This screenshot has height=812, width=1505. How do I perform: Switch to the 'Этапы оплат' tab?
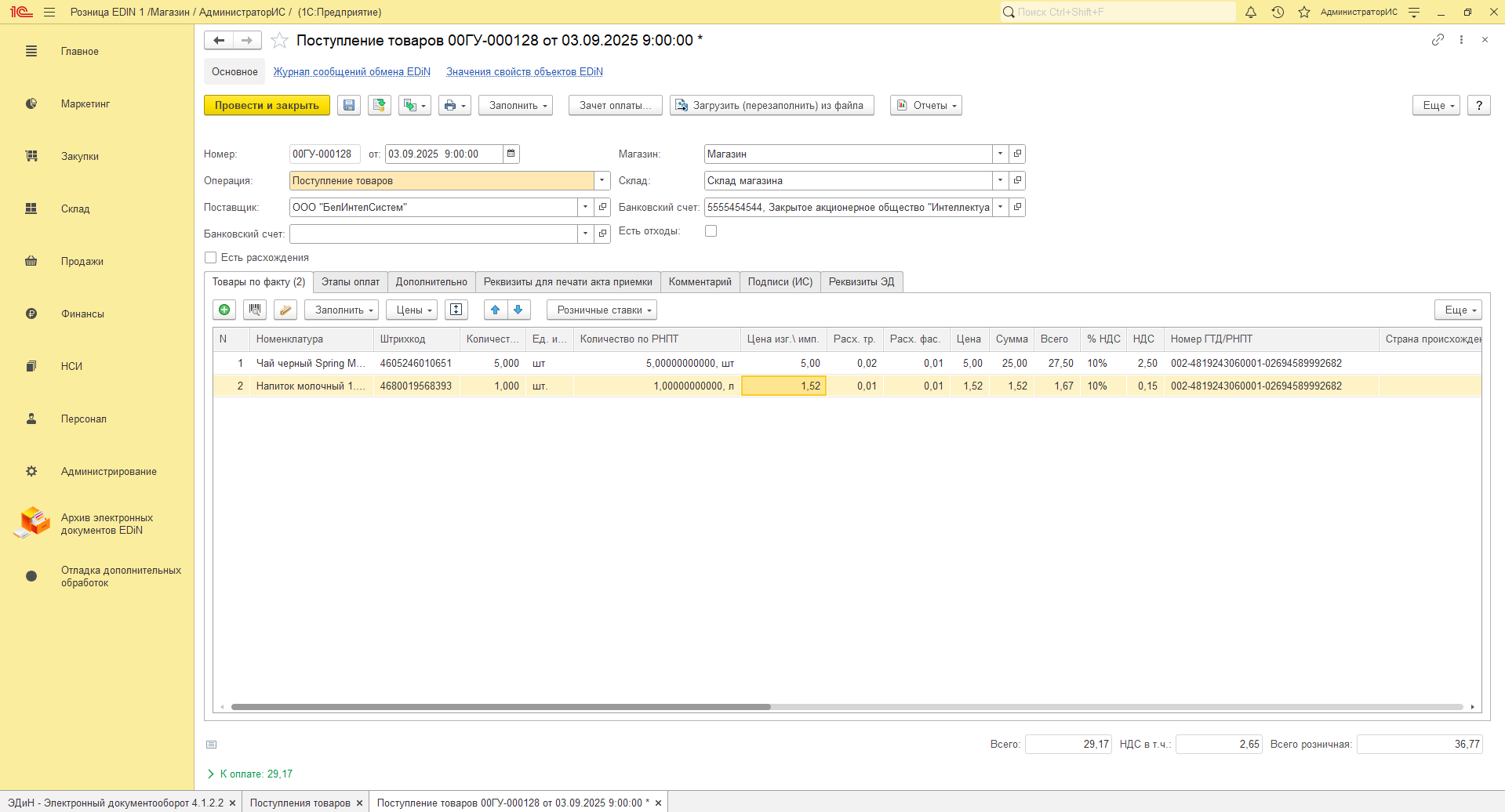pos(350,282)
